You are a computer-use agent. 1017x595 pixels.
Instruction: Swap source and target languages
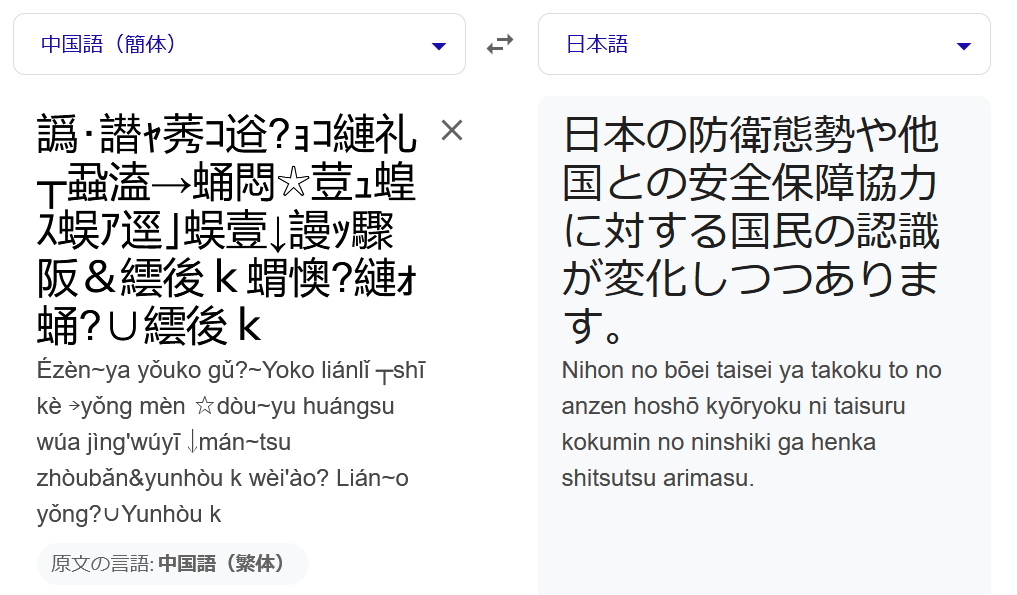[x=500, y=44]
